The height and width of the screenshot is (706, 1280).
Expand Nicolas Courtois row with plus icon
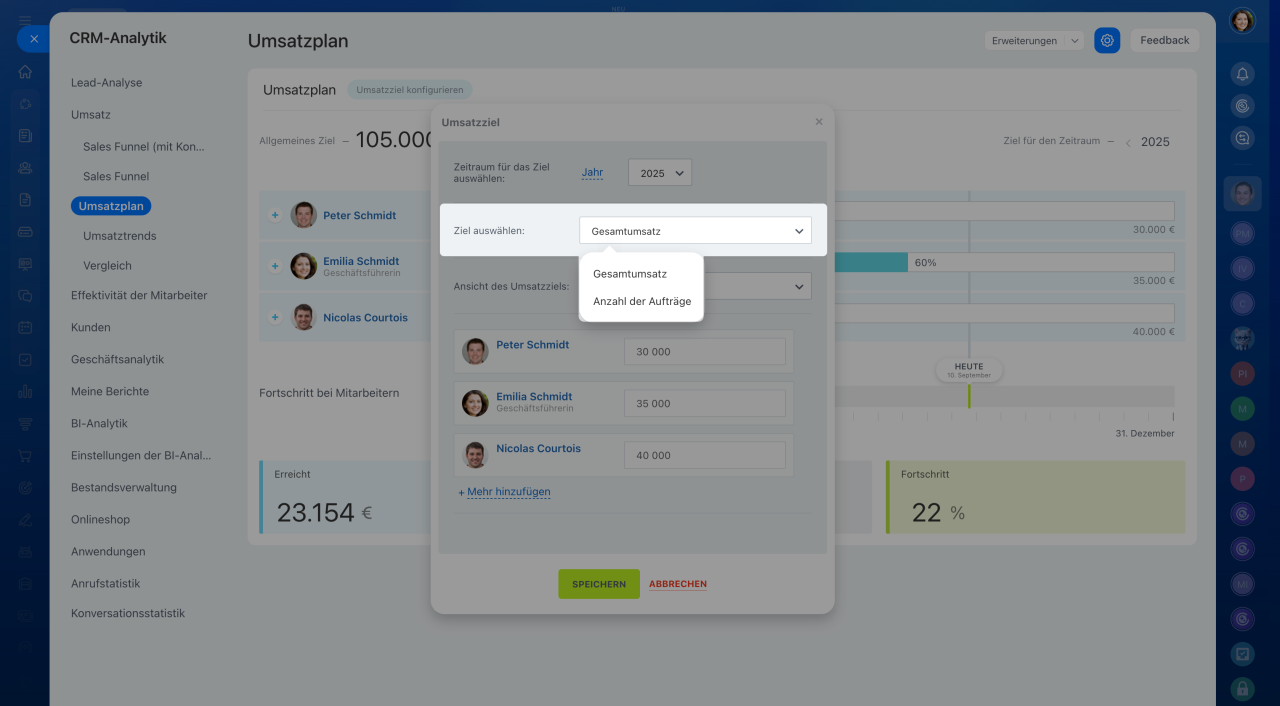tap(275, 317)
